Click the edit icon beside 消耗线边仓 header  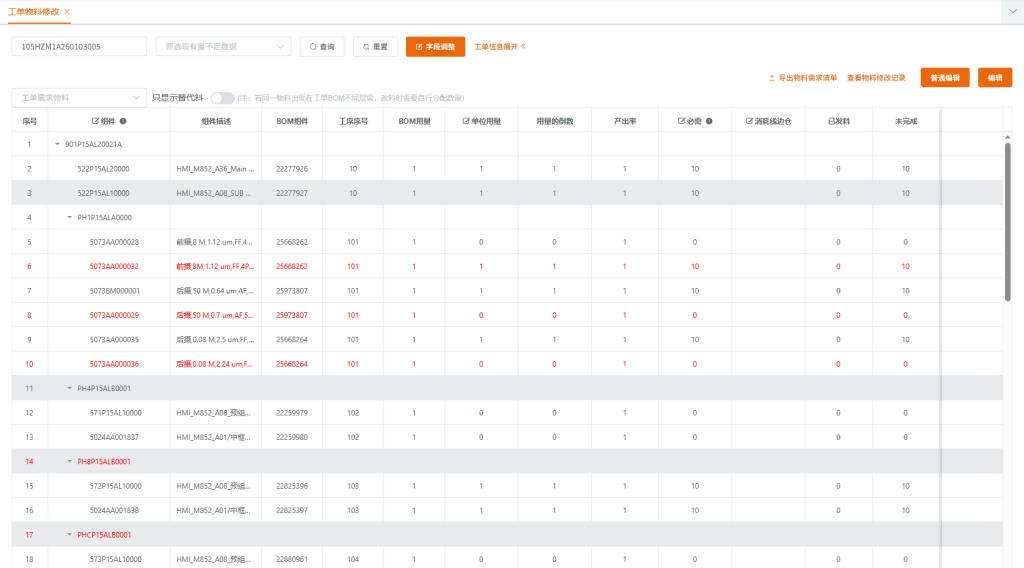coord(749,121)
